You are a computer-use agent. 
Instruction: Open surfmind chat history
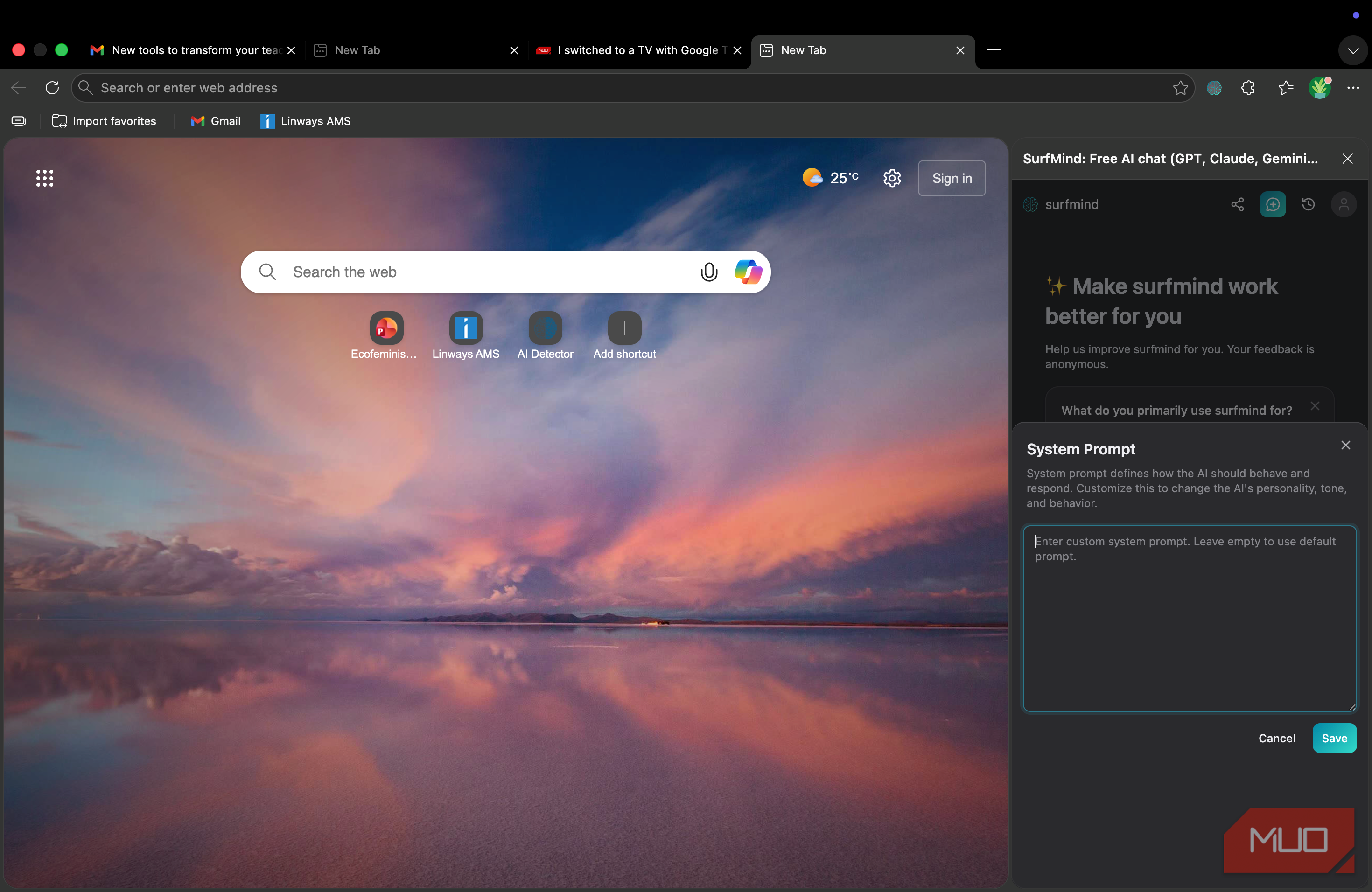click(x=1308, y=204)
